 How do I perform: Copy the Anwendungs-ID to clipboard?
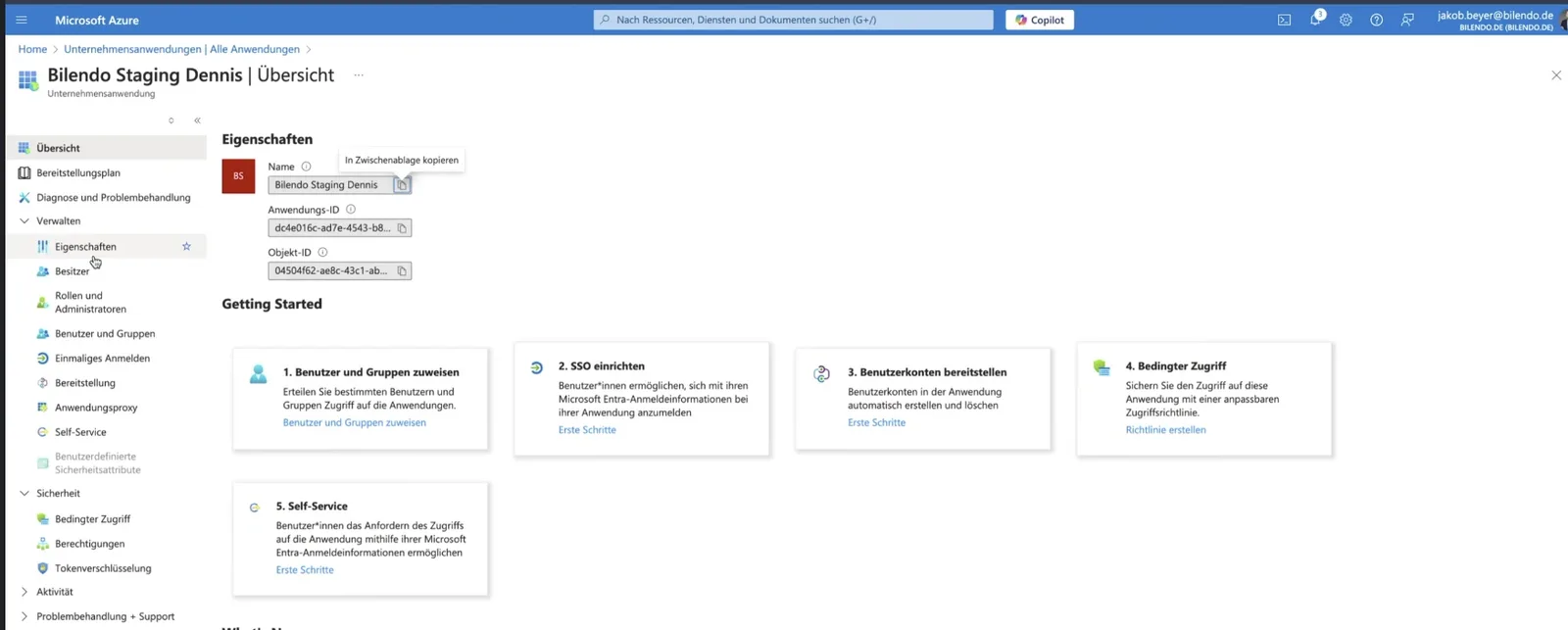[402, 228]
